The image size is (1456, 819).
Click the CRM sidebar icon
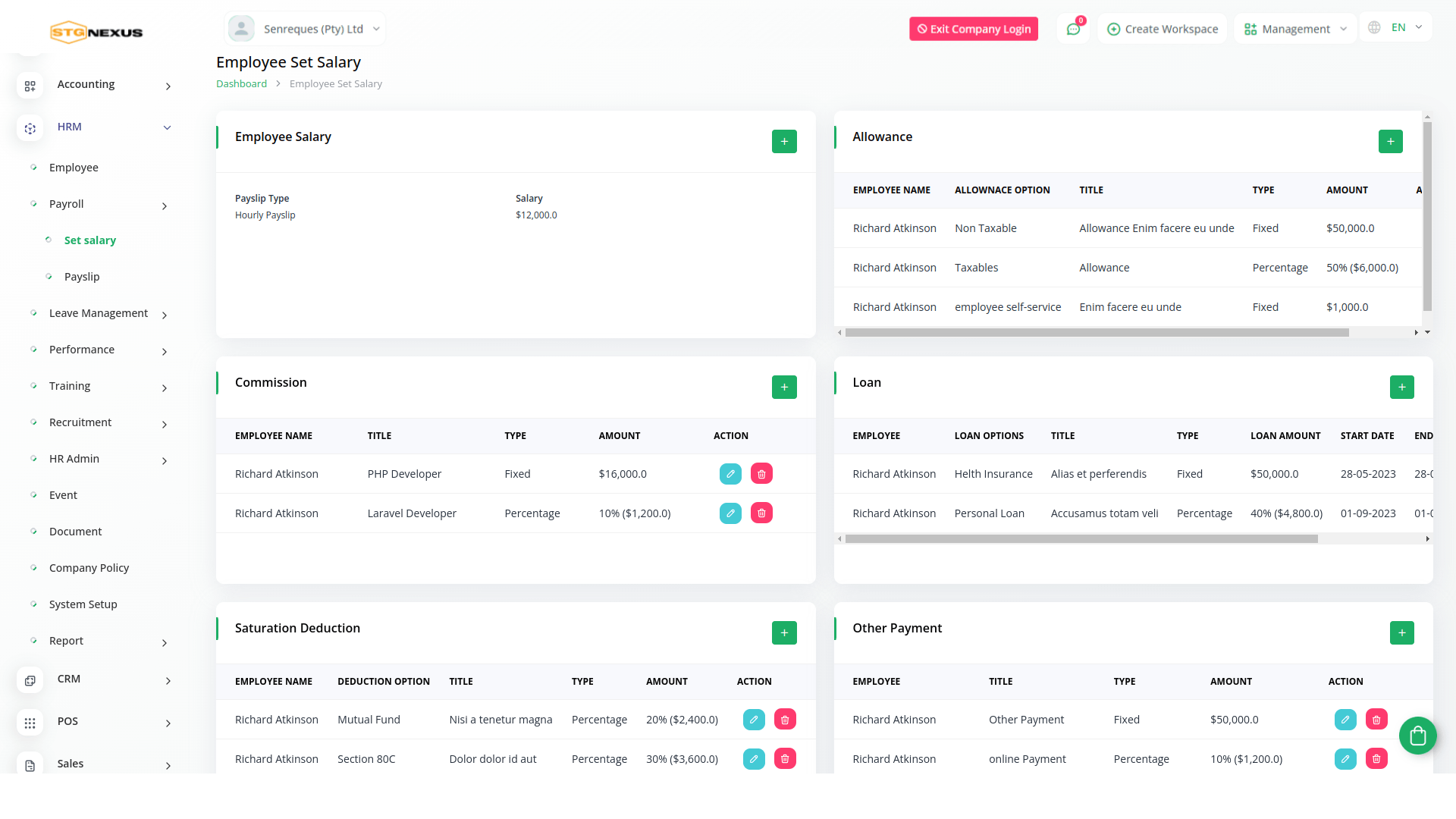[30, 680]
